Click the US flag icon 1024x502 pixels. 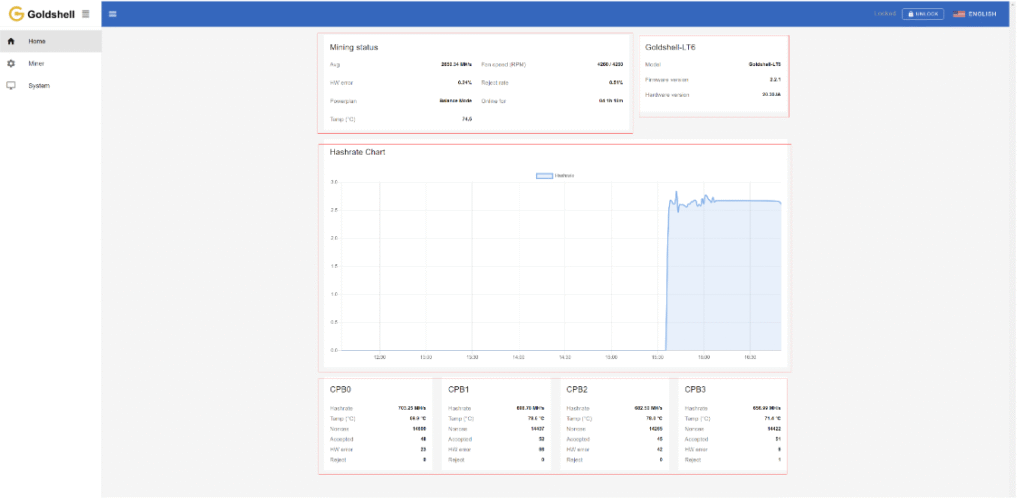click(x=958, y=14)
